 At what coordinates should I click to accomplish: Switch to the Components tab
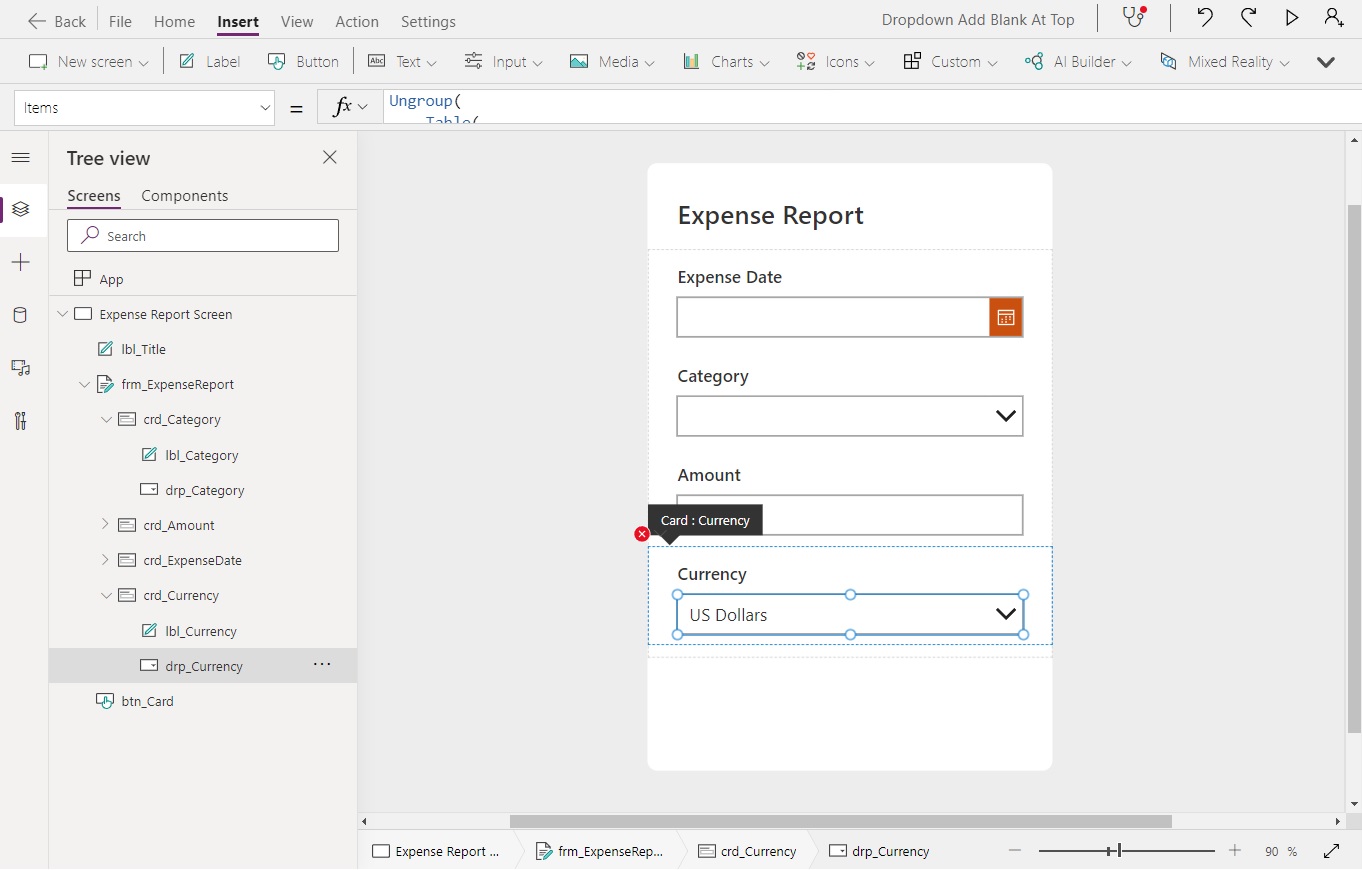184,196
